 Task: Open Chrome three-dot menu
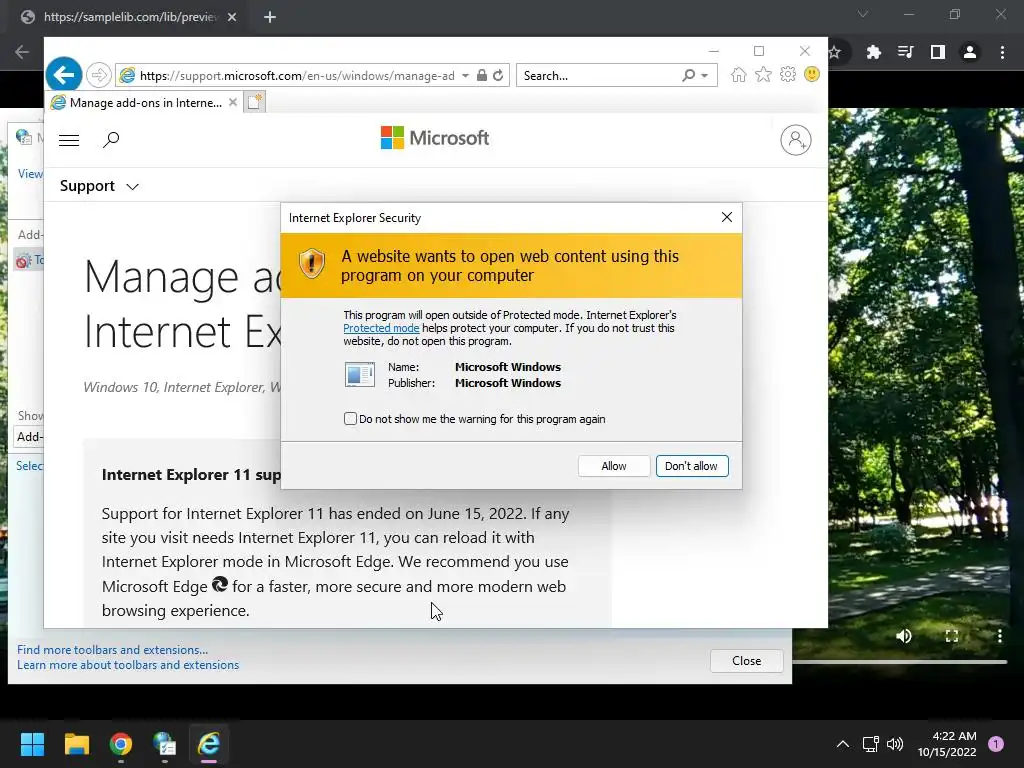pyautogui.click(x=1002, y=52)
